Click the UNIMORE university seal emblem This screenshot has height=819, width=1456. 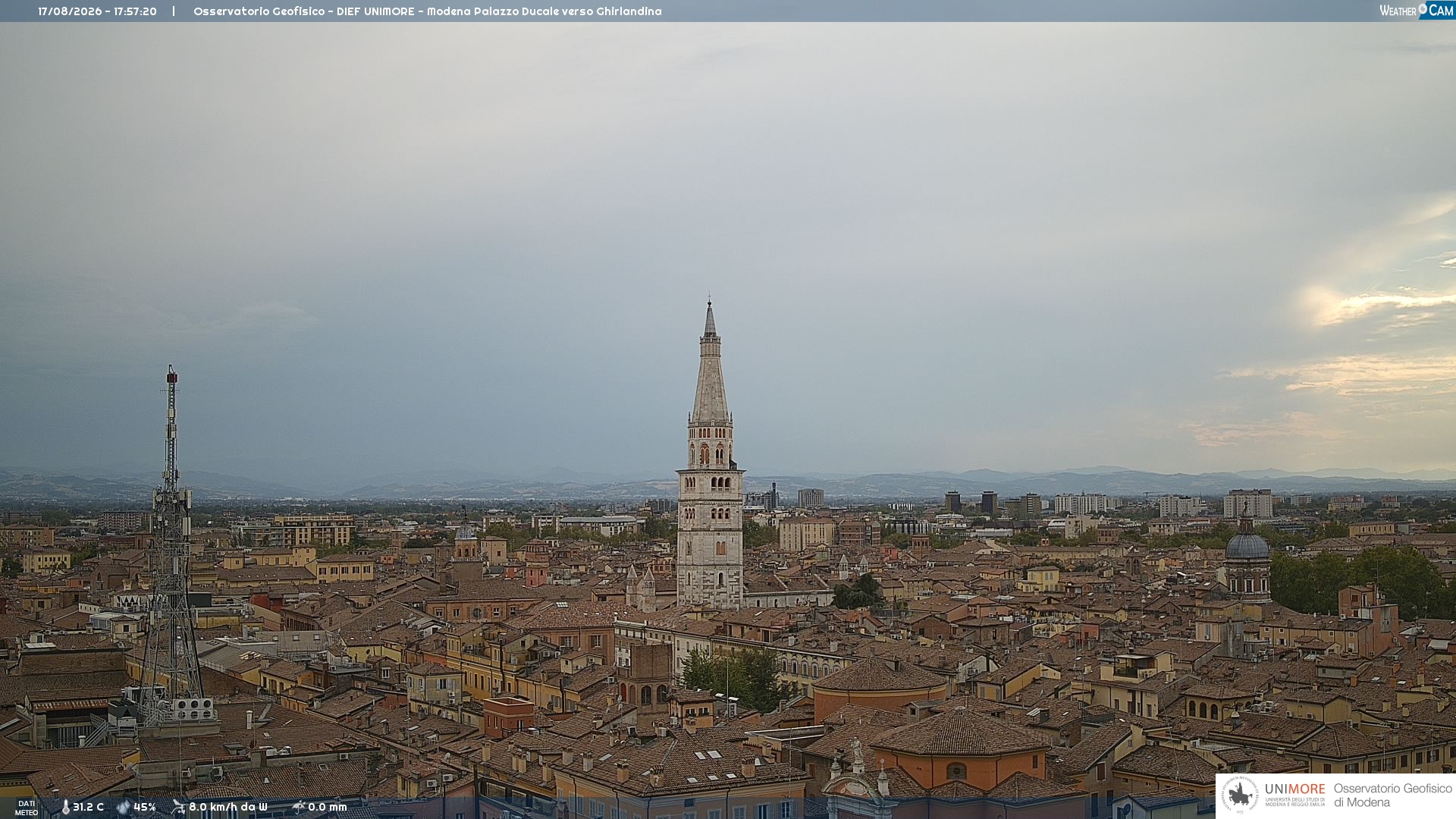(1240, 795)
